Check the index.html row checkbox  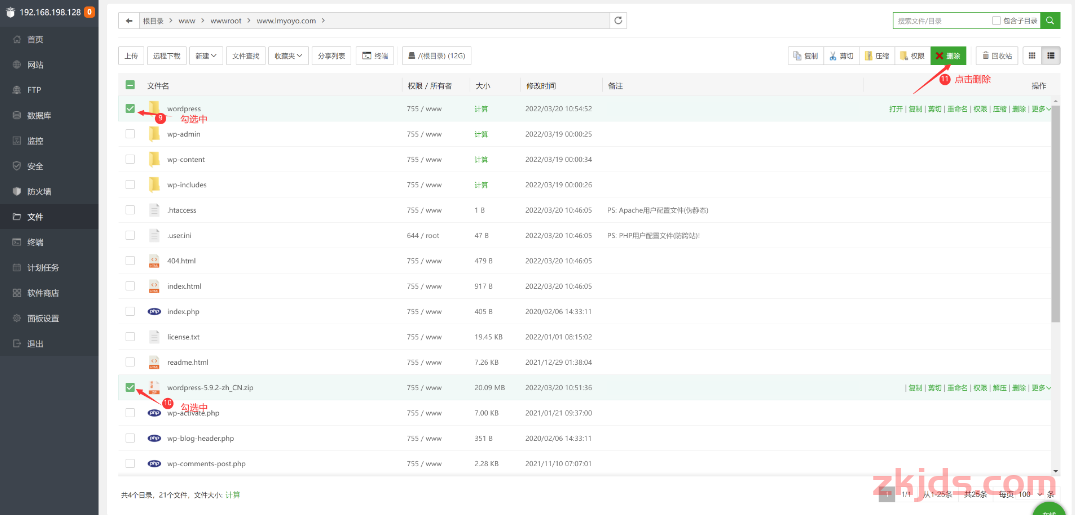pyautogui.click(x=130, y=286)
